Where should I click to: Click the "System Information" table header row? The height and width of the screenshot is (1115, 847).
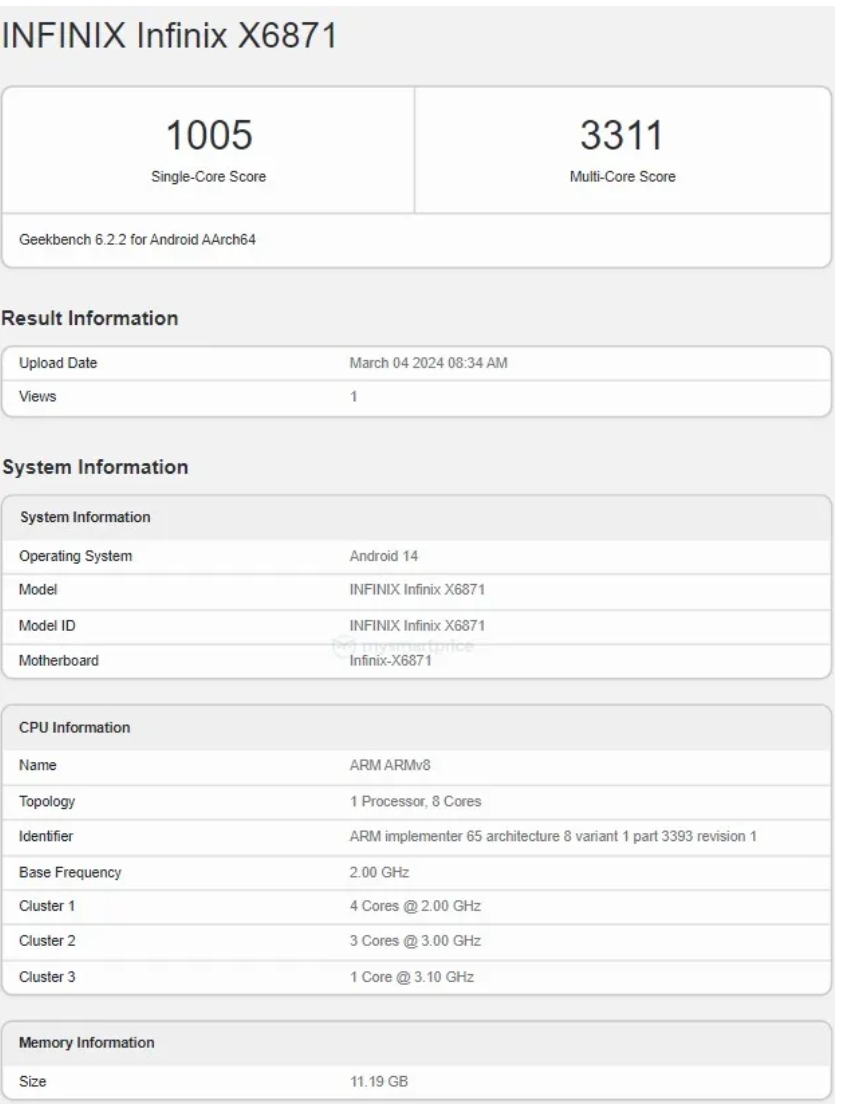pyautogui.click(x=417, y=518)
